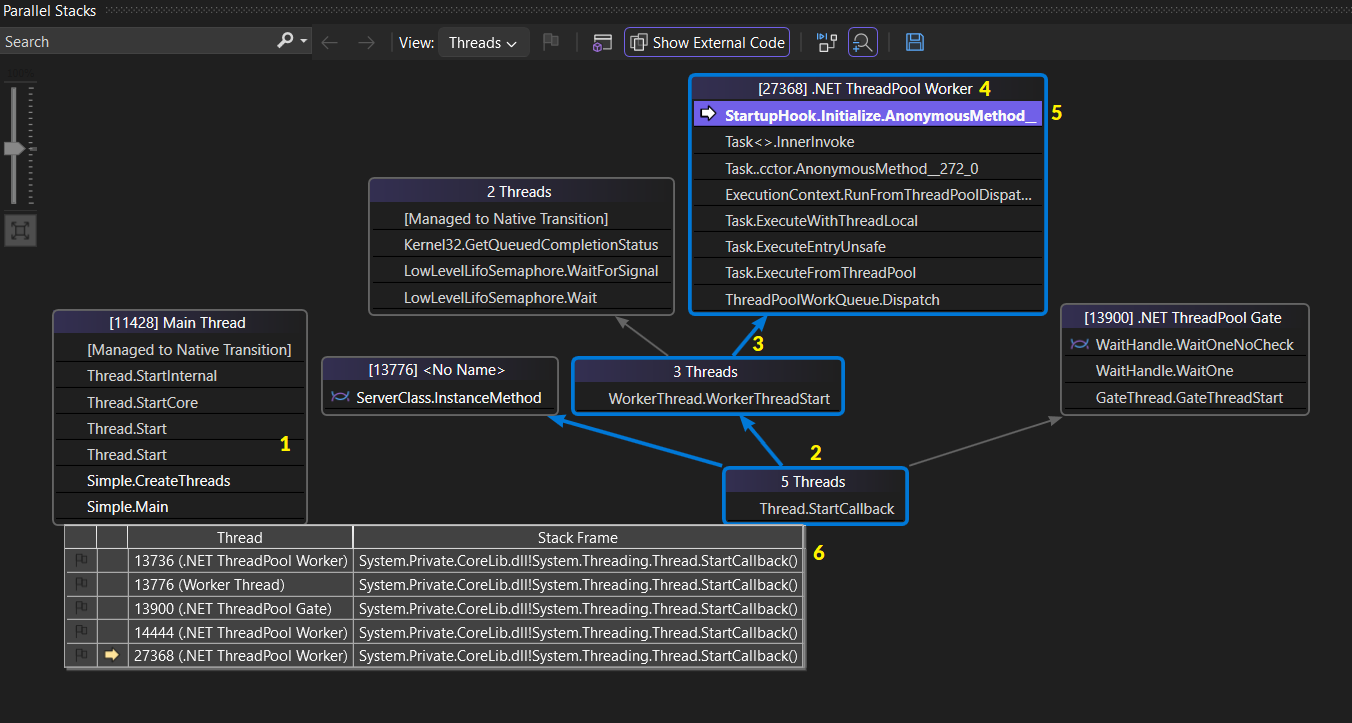
Task: Click ServerClass.InstanceMethod frame
Action: tap(449, 398)
